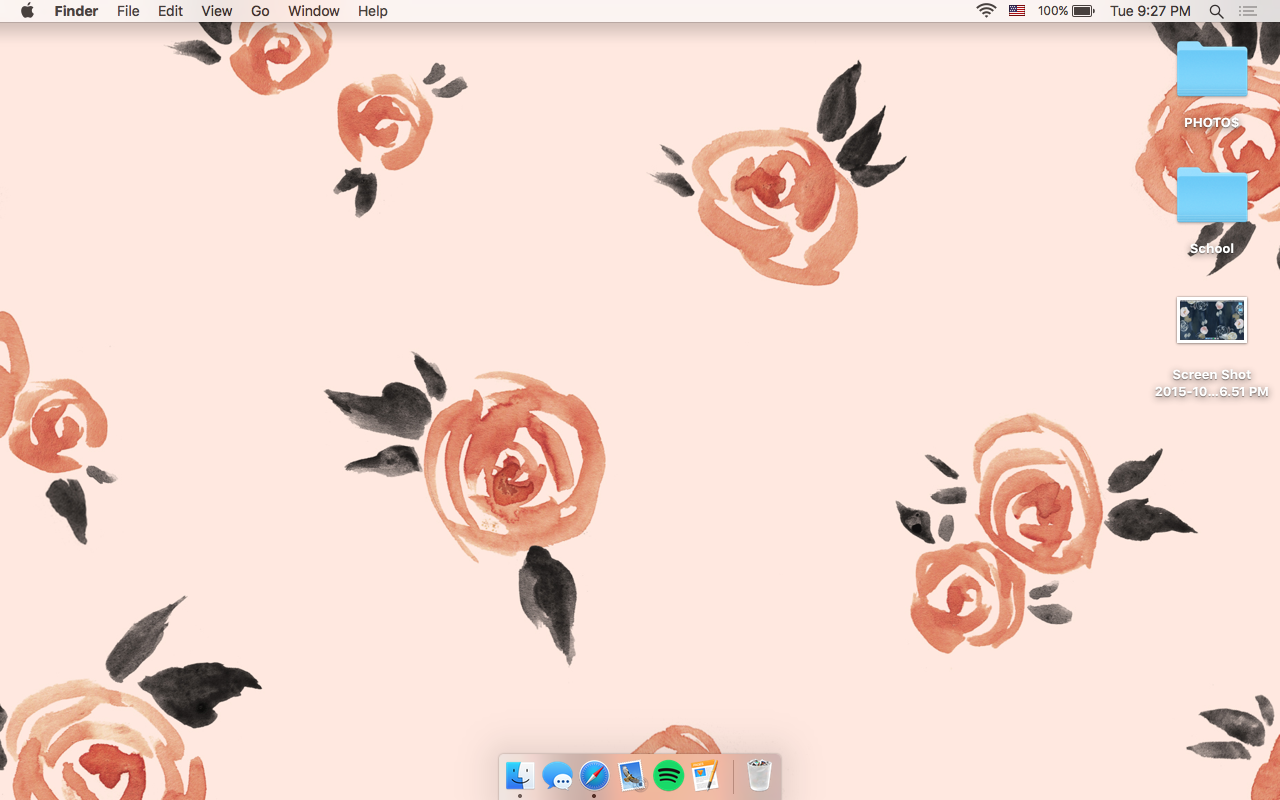Open Spotlight search
Screen dimensions: 1280x800
(x=1216, y=11)
